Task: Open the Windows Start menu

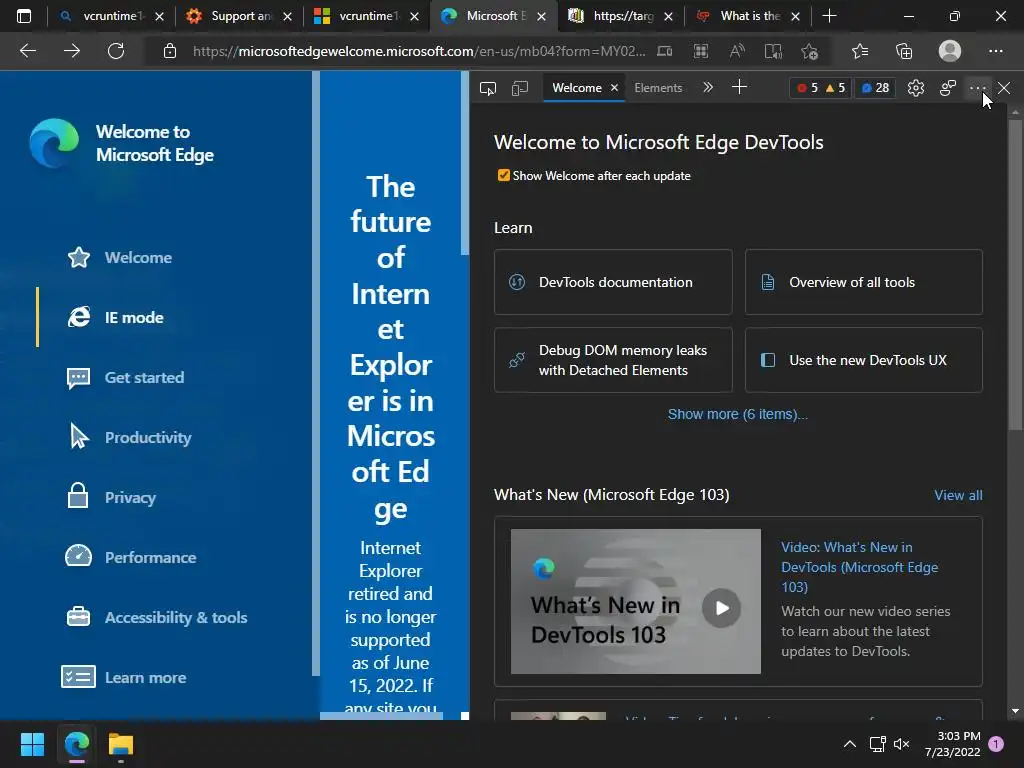Action: 32,744
